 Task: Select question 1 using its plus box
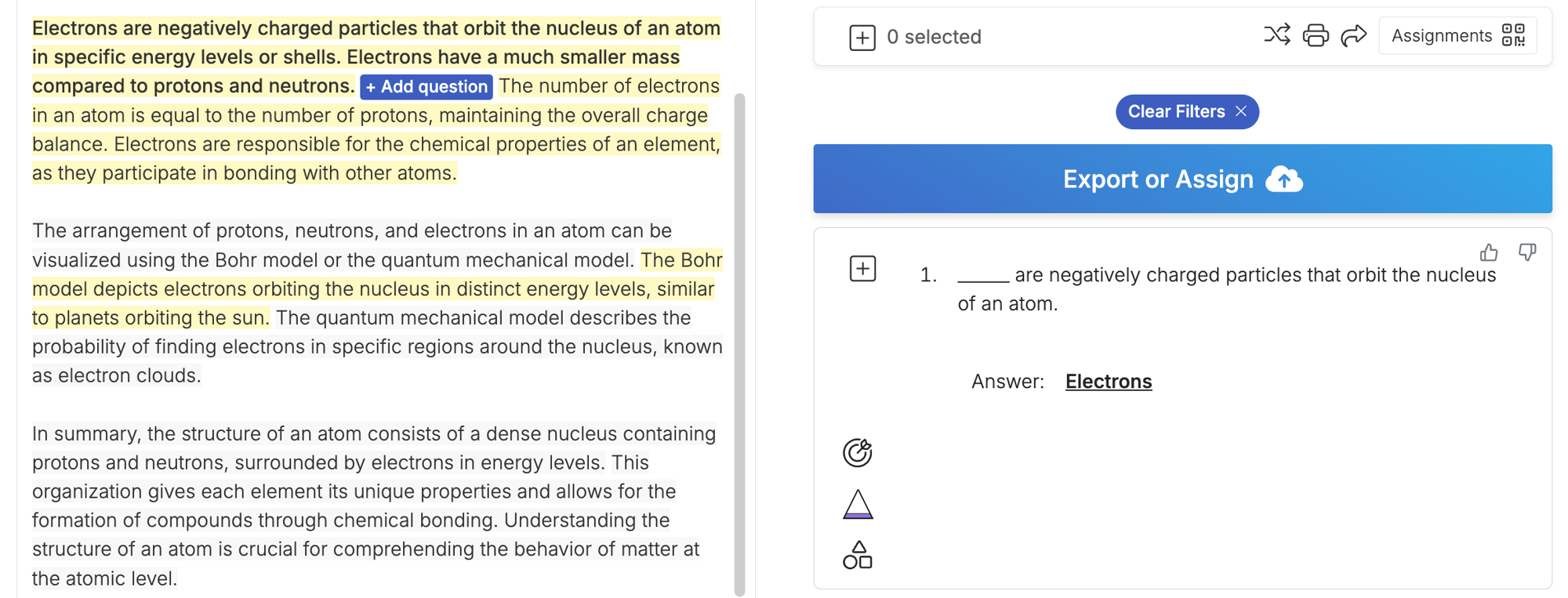click(862, 269)
